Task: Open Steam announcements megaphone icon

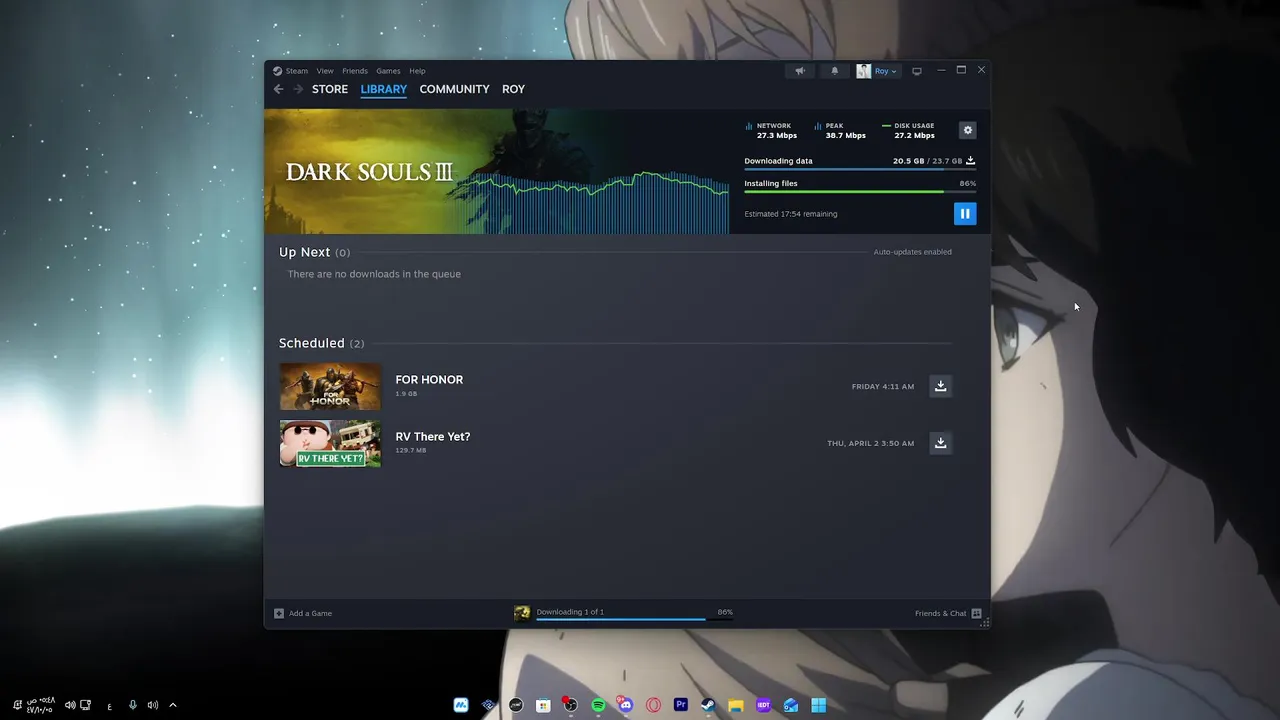Action: [800, 71]
